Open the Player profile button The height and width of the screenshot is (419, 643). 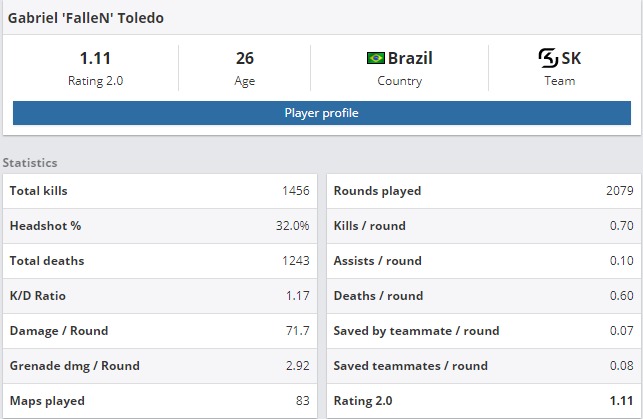[x=322, y=113]
